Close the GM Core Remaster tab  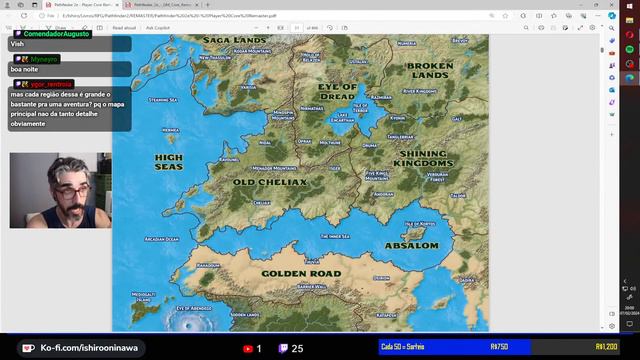click(x=197, y=5)
